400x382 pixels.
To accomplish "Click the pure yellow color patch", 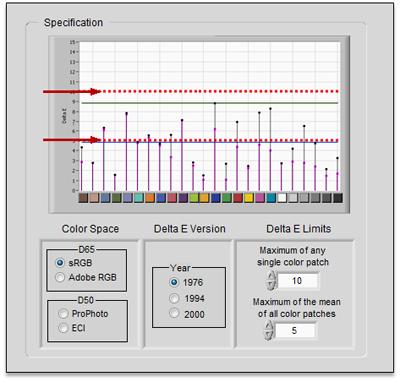I will point(249,198).
